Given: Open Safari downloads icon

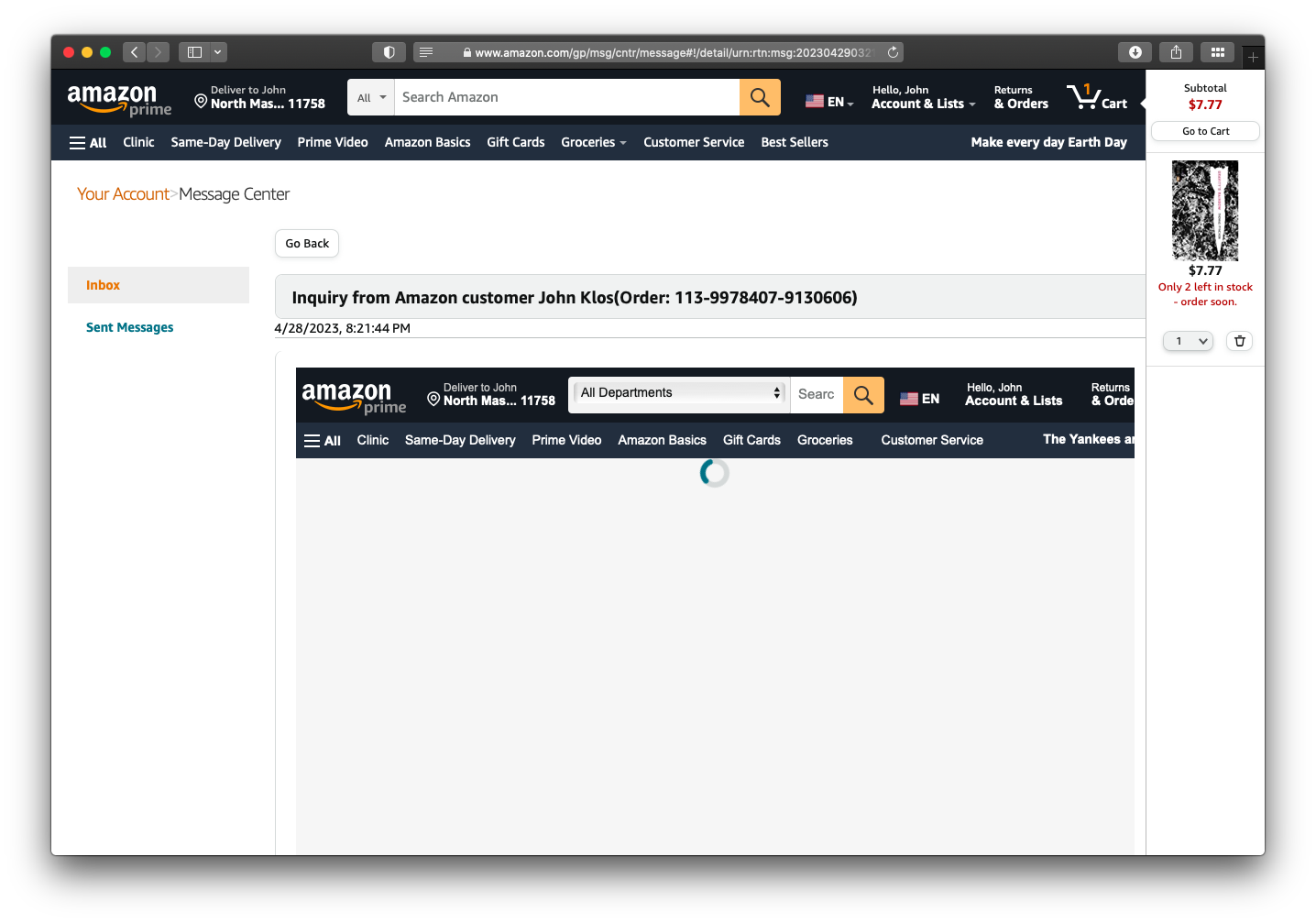Looking at the screenshot, I should (1135, 52).
